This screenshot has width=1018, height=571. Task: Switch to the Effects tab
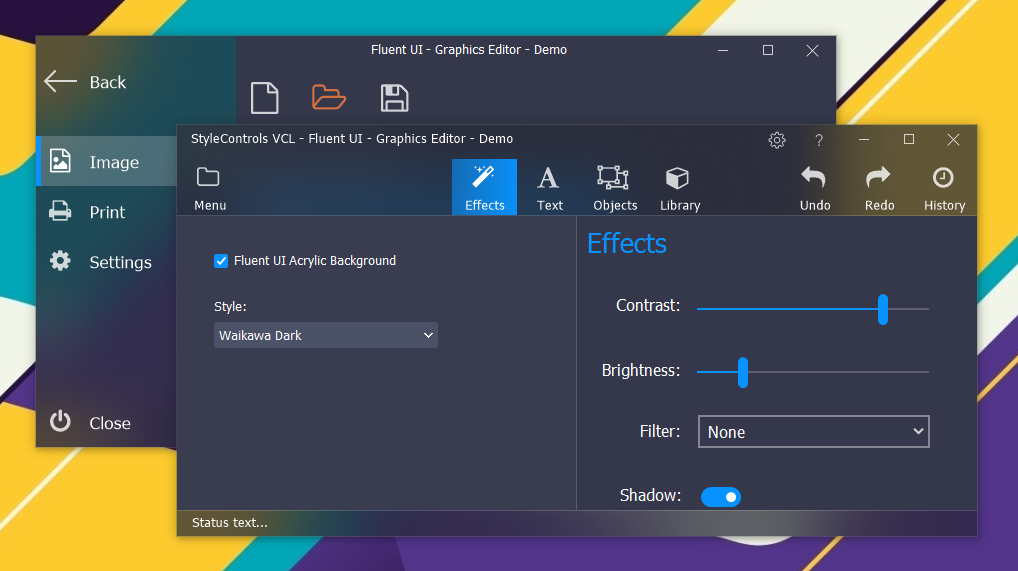point(484,187)
